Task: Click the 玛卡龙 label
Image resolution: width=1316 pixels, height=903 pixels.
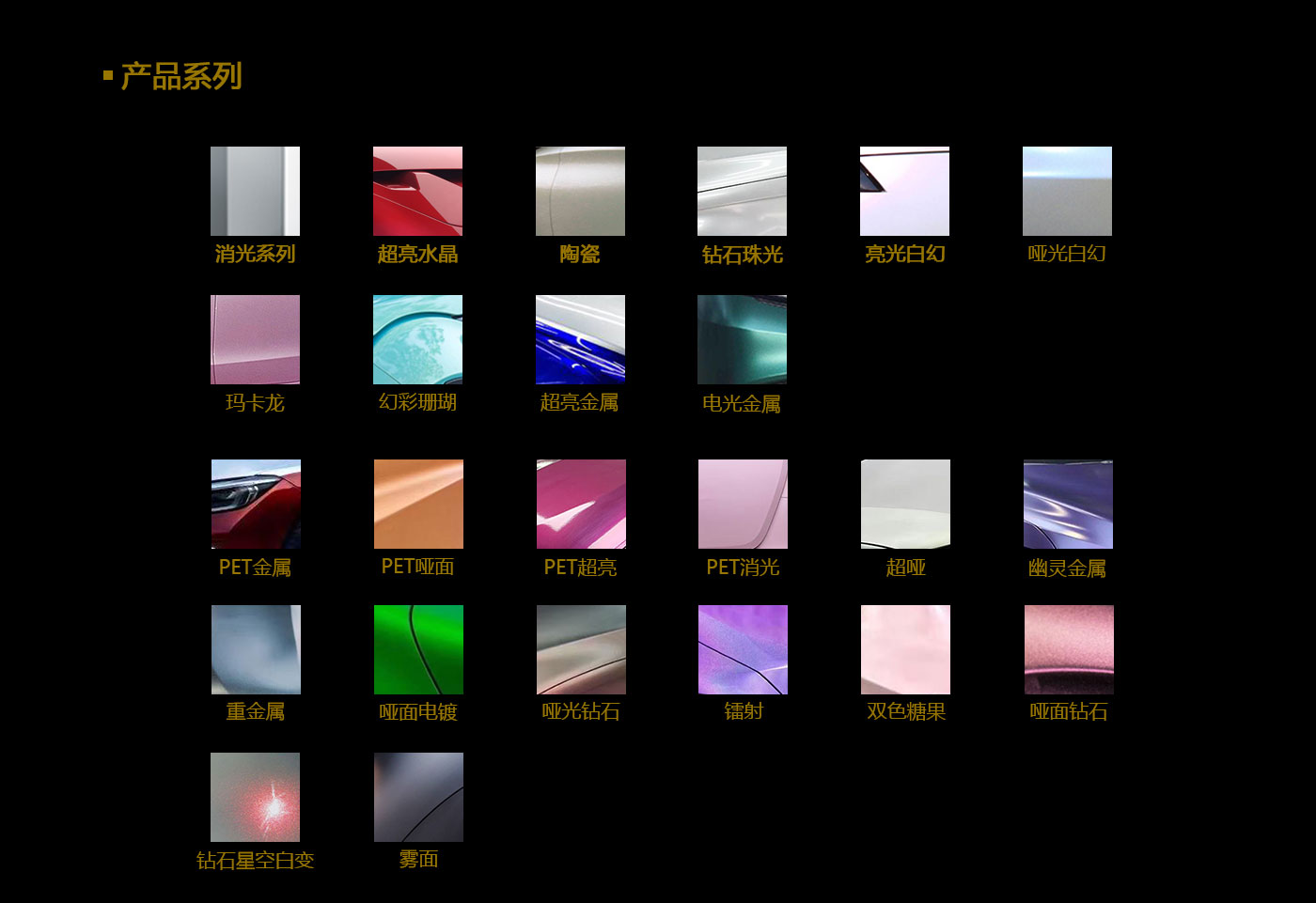Action: click(255, 403)
